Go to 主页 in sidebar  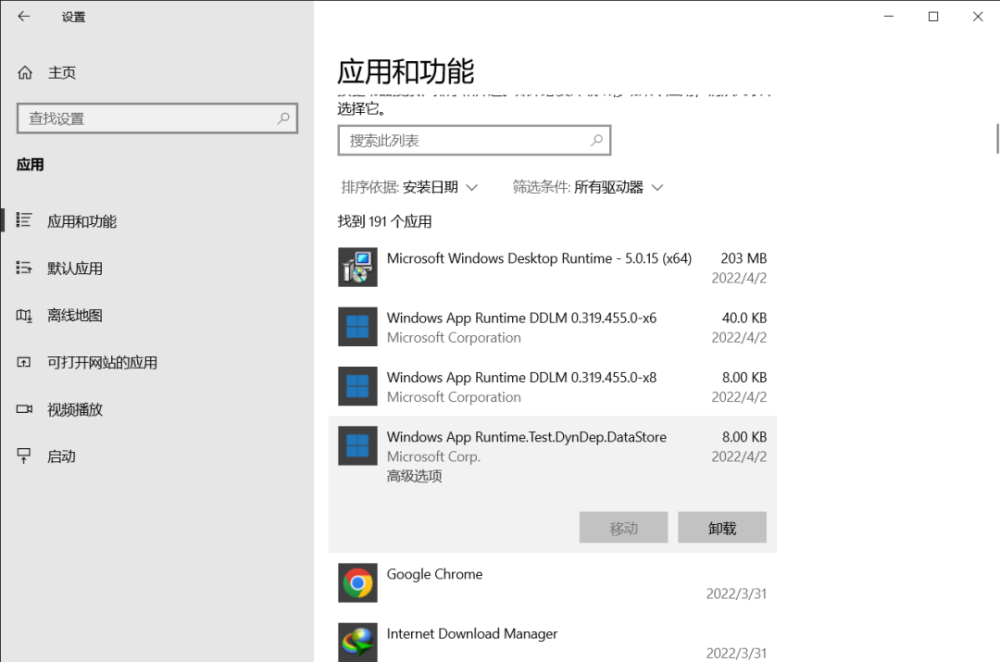pyautogui.click(x=62, y=73)
